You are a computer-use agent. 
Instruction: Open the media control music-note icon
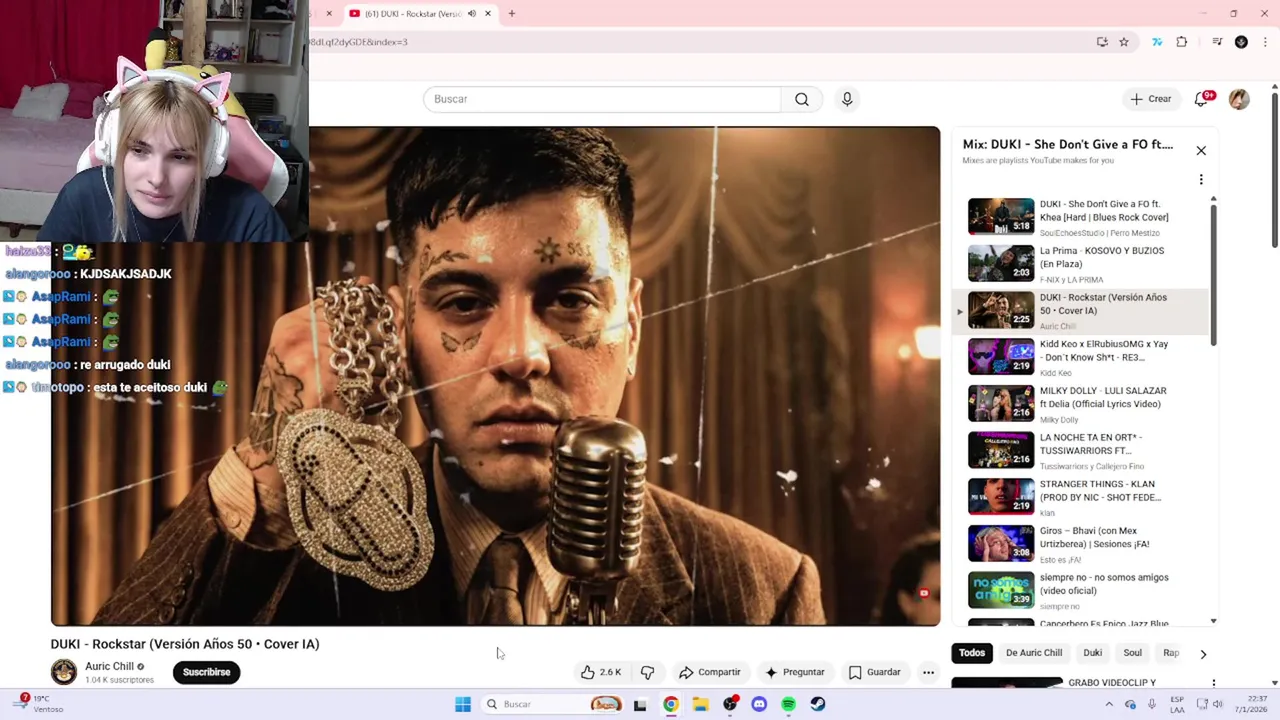point(1217,42)
